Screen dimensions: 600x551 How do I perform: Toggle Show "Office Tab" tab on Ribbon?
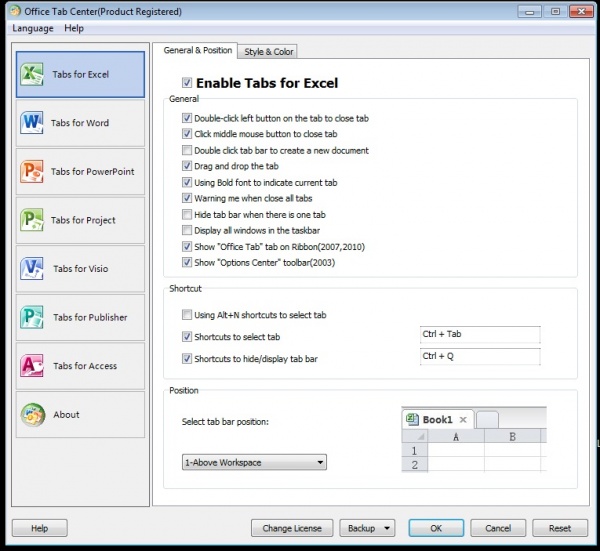click(x=187, y=246)
